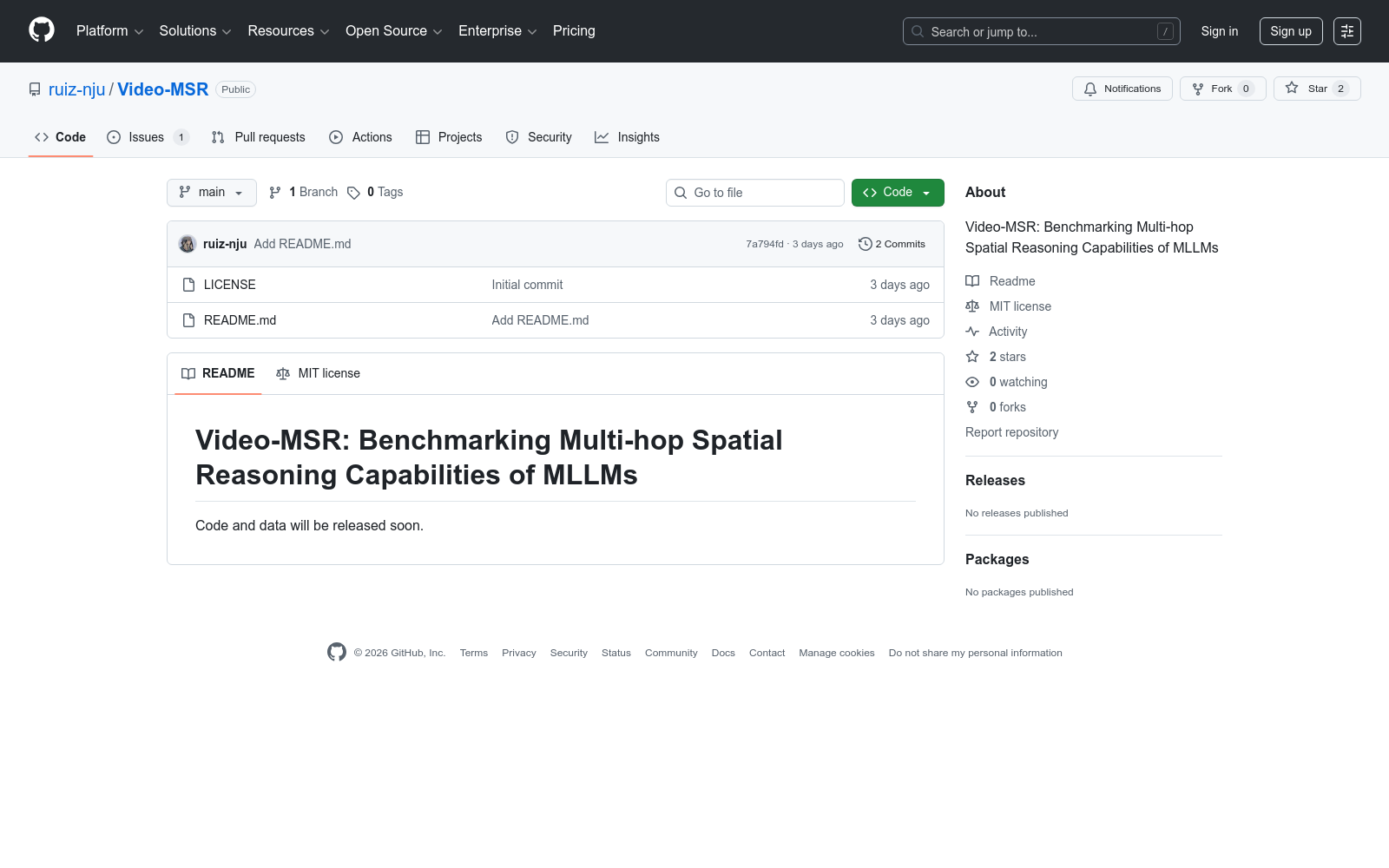Select the README tab in file viewer
Screen dimensions: 1389x868
tap(218, 373)
